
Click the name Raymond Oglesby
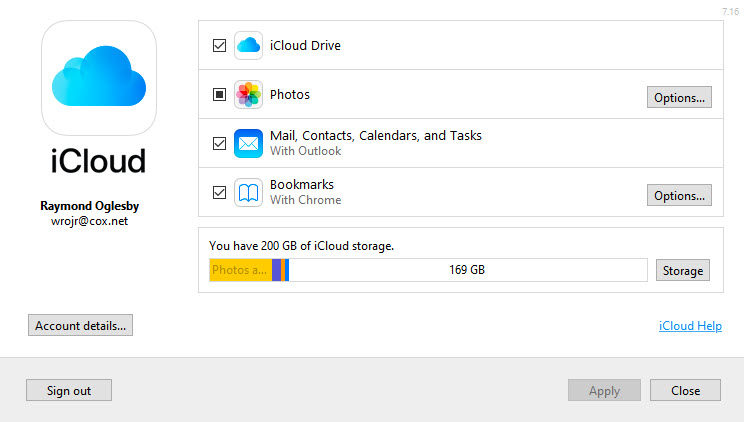tap(90, 206)
